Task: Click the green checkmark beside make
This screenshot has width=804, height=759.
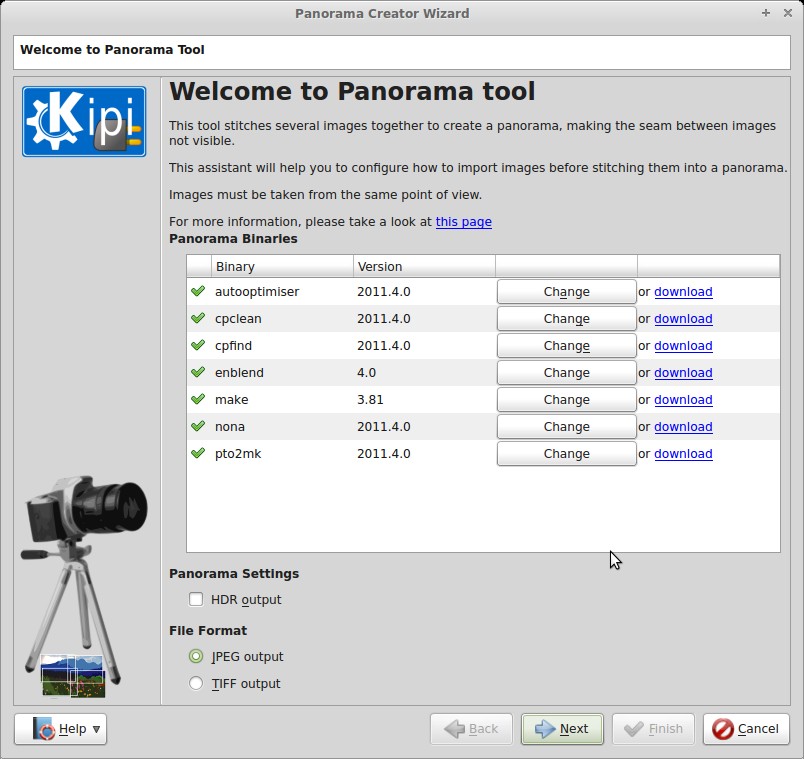Action: tap(198, 400)
